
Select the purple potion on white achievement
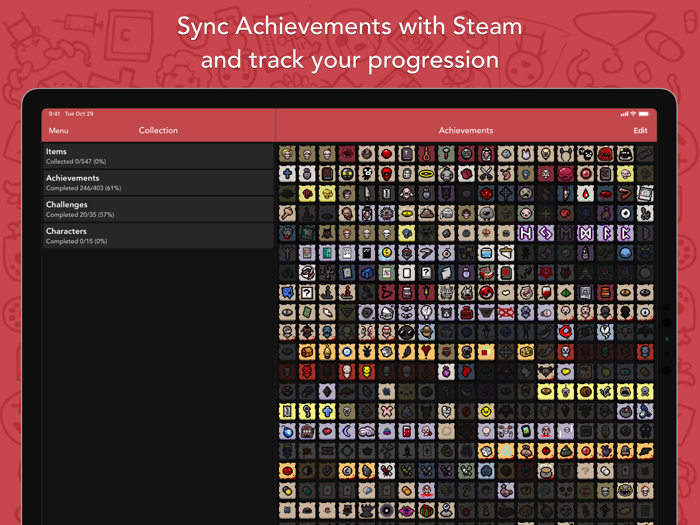[x=446, y=371]
